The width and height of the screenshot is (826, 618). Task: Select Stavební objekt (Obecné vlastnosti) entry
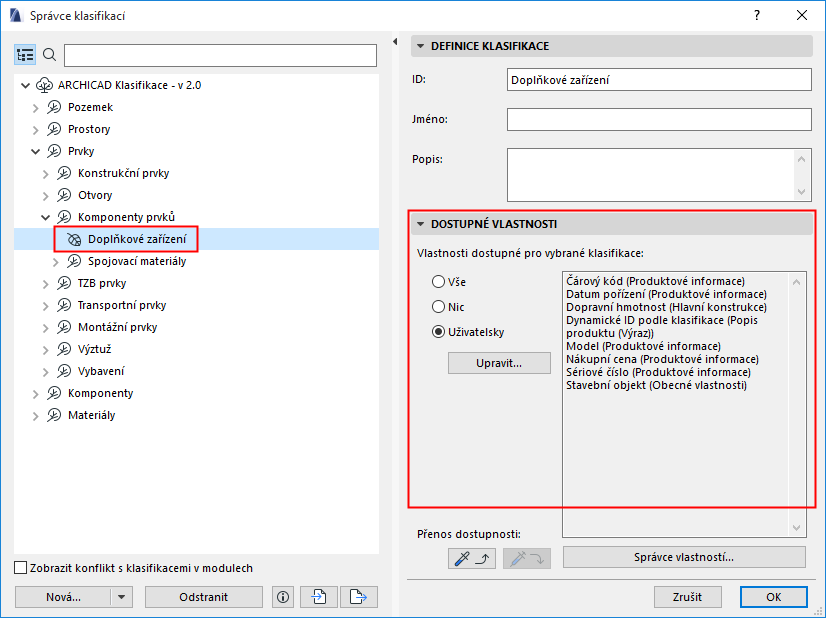click(656, 386)
